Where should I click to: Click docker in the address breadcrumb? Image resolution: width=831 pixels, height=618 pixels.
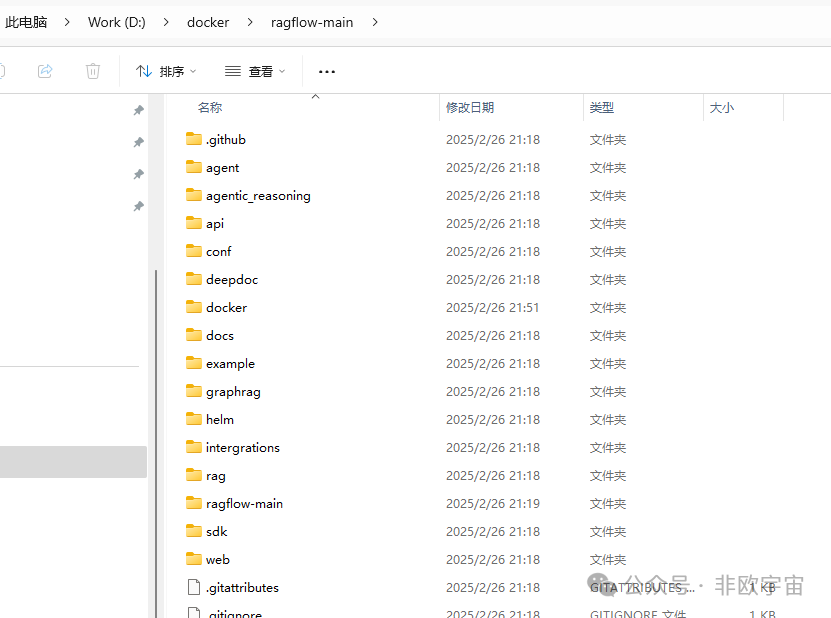pyautogui.click(x=208, y=22)
